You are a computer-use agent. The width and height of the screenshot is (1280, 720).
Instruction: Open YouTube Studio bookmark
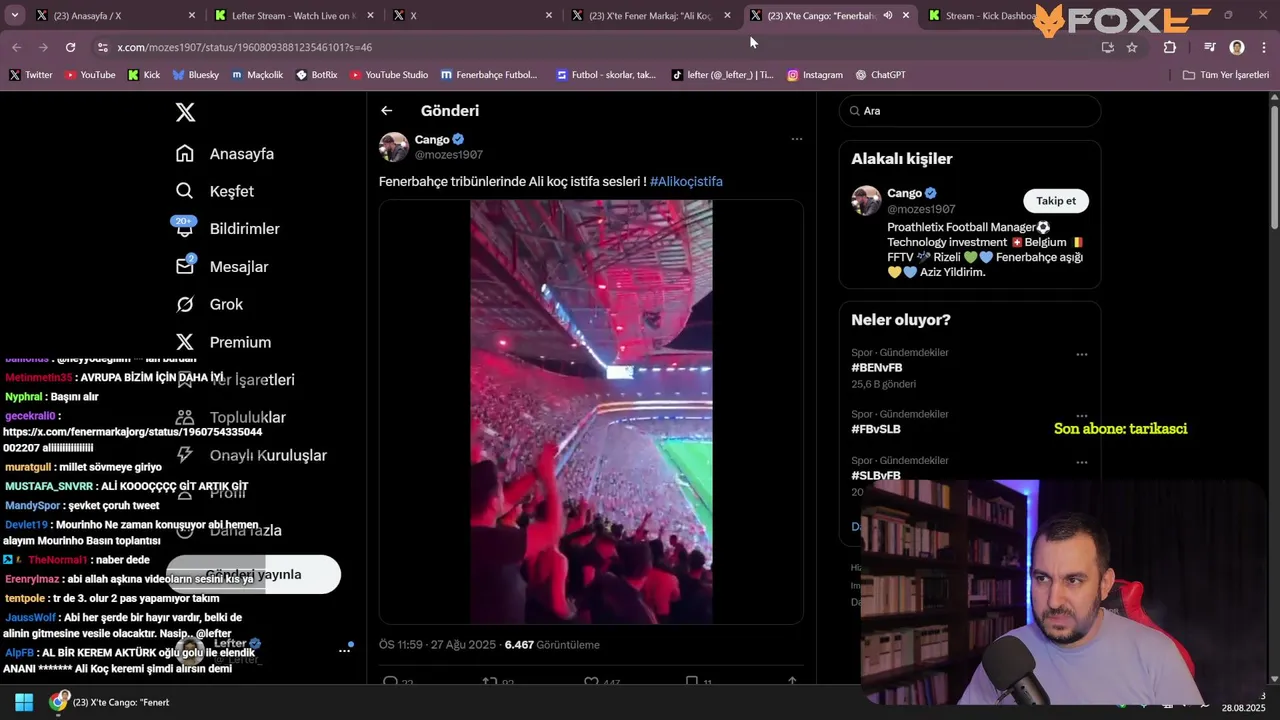click(389, 75)
